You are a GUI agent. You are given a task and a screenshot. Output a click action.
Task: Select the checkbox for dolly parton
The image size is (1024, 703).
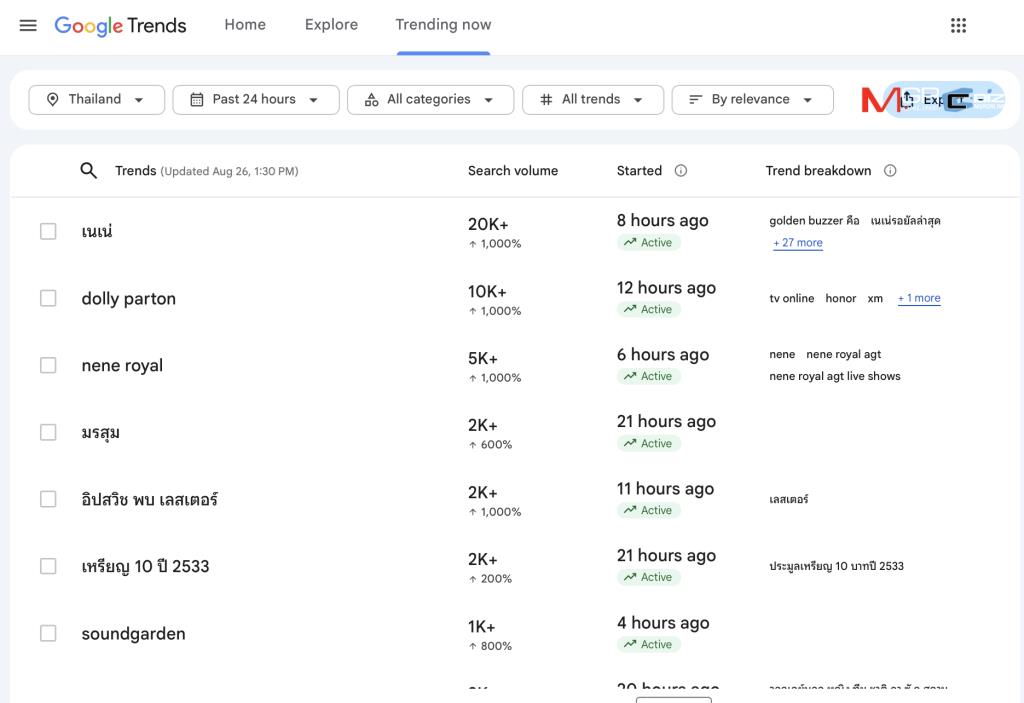(x=48, y=299)
